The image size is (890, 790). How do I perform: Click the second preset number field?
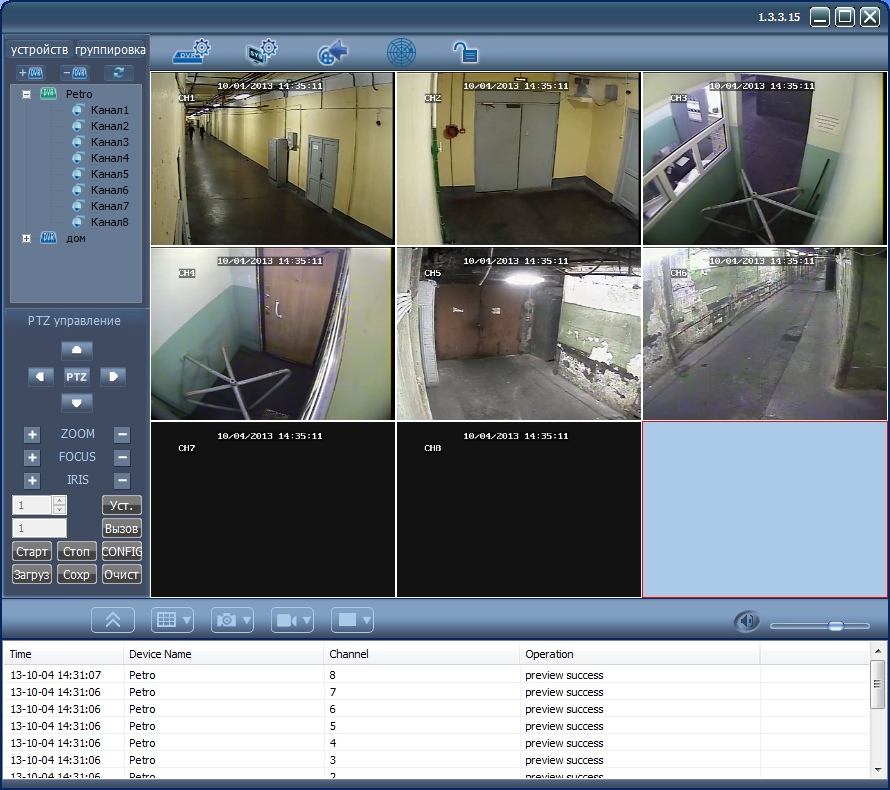pyautogui.click(x=39, y=528)
